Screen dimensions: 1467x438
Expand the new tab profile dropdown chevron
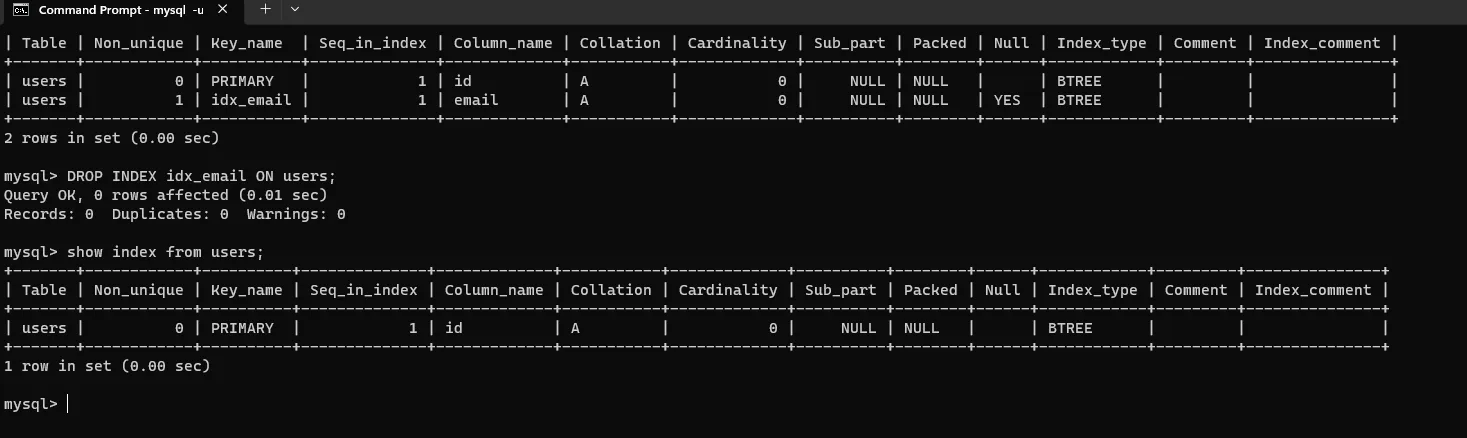coord(294,9)
